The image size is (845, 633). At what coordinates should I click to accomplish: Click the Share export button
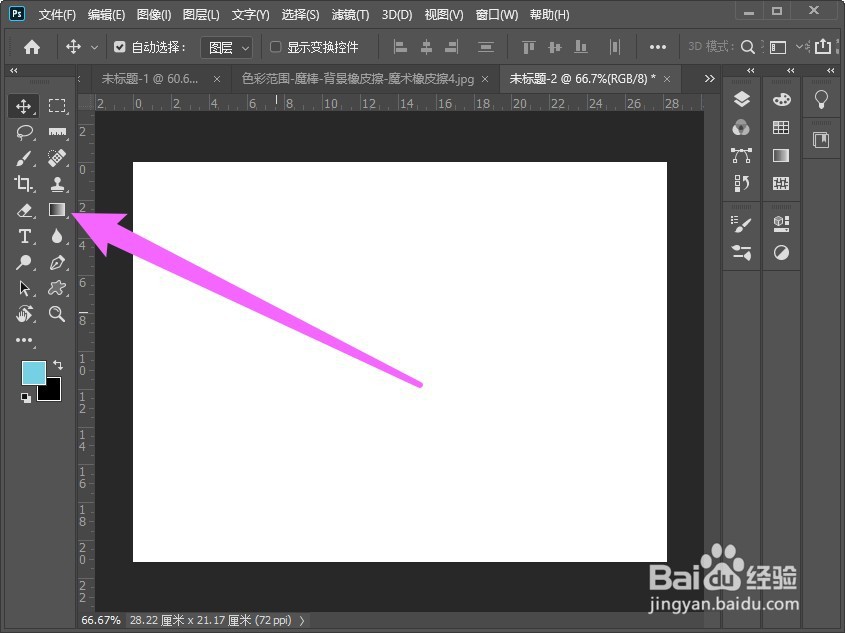(823, 47)
